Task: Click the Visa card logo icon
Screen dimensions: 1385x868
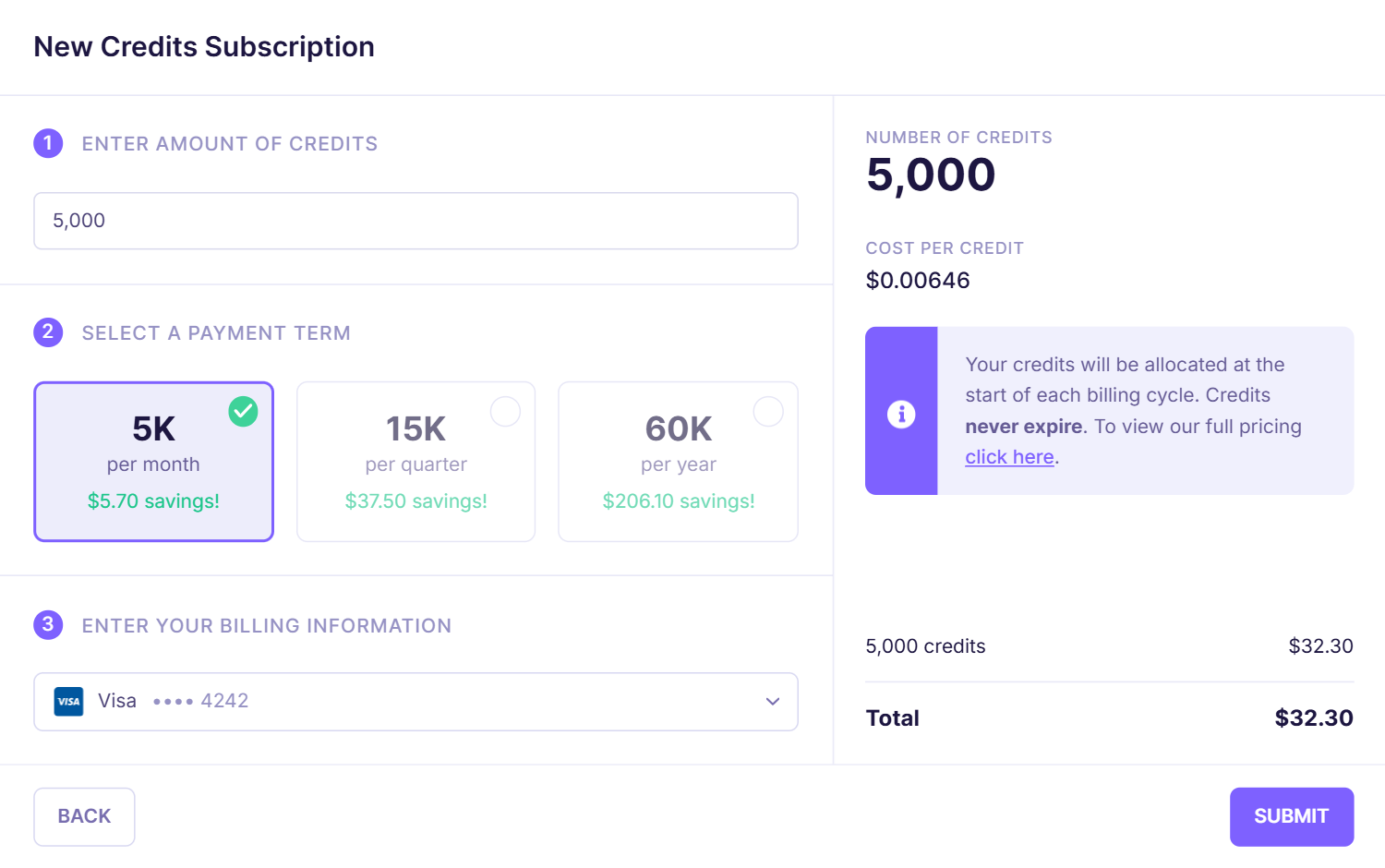Action: [x=68, y=701]
